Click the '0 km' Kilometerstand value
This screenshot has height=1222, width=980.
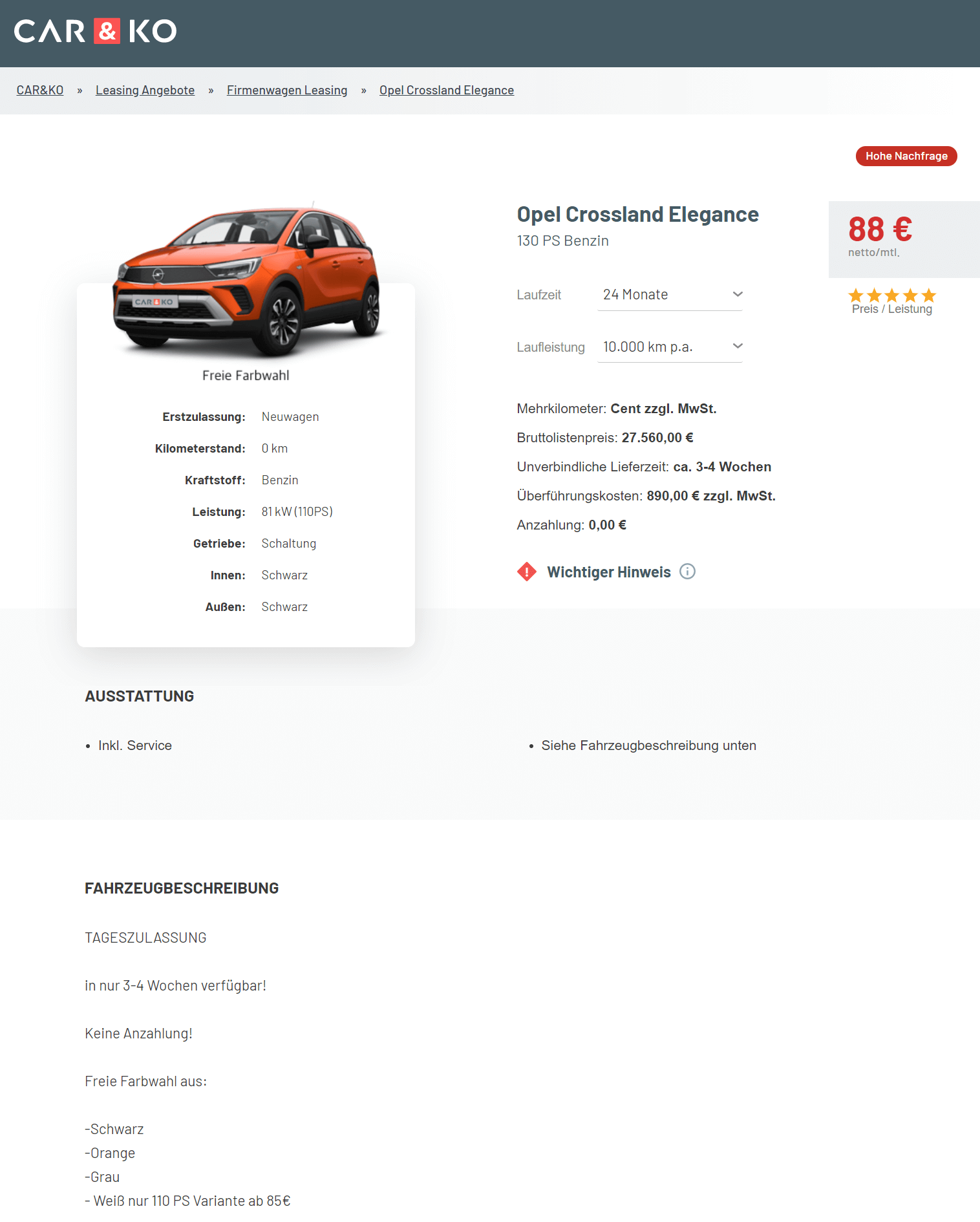[x=275, y=449]
